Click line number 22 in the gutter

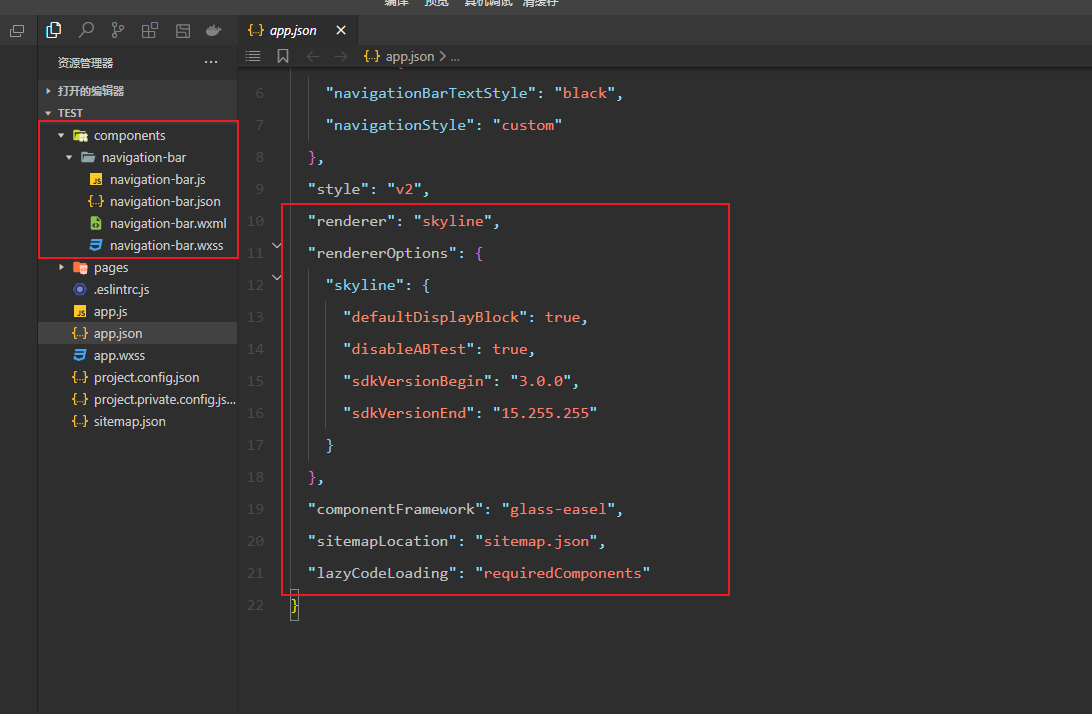256,605
